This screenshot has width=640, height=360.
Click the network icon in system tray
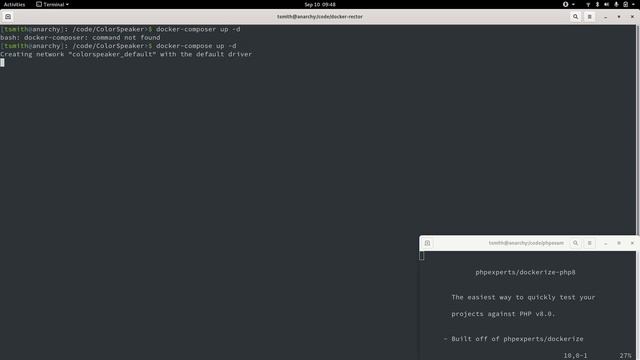[x=588, y=4]
